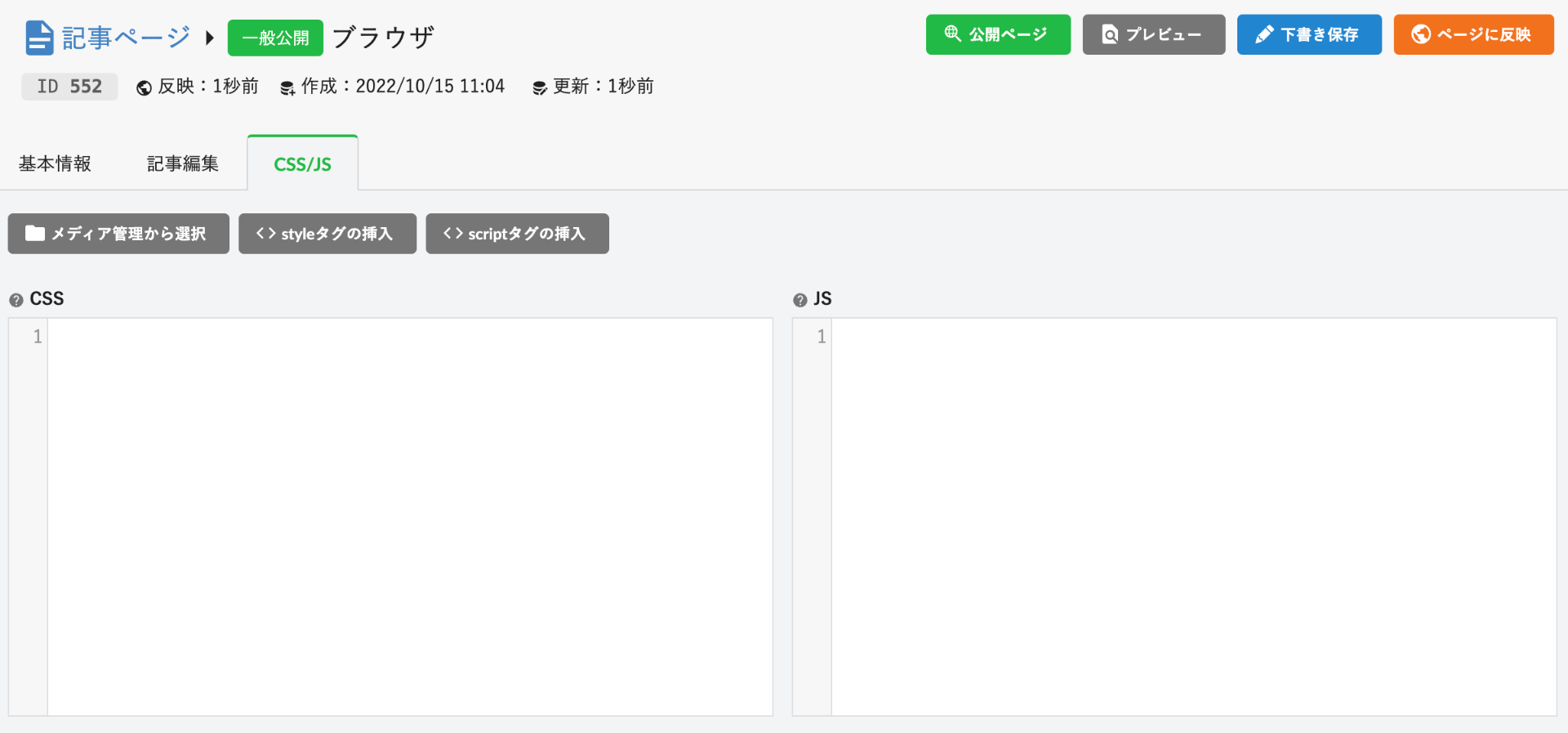Switch to the 基本情報 tab
This screenshot has width=1568, height=733.
click(x=55, y=163)
